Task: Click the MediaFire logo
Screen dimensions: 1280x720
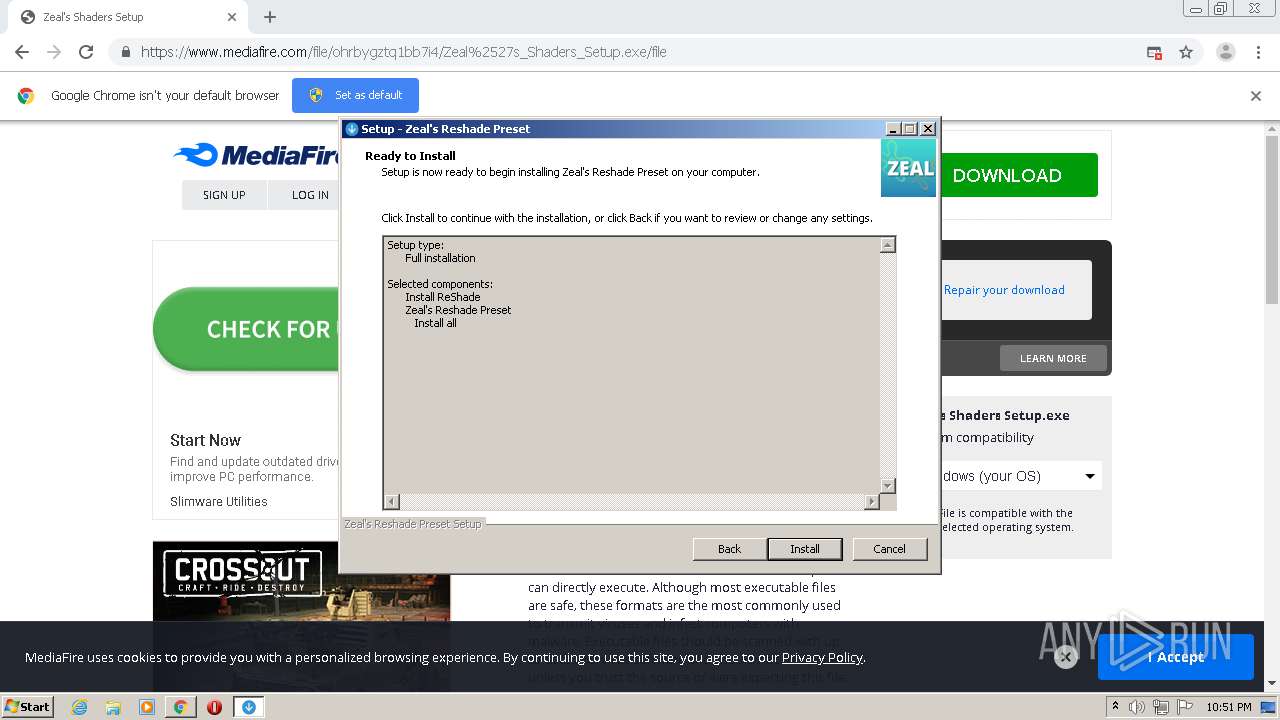Action: [x=256, y=155]
